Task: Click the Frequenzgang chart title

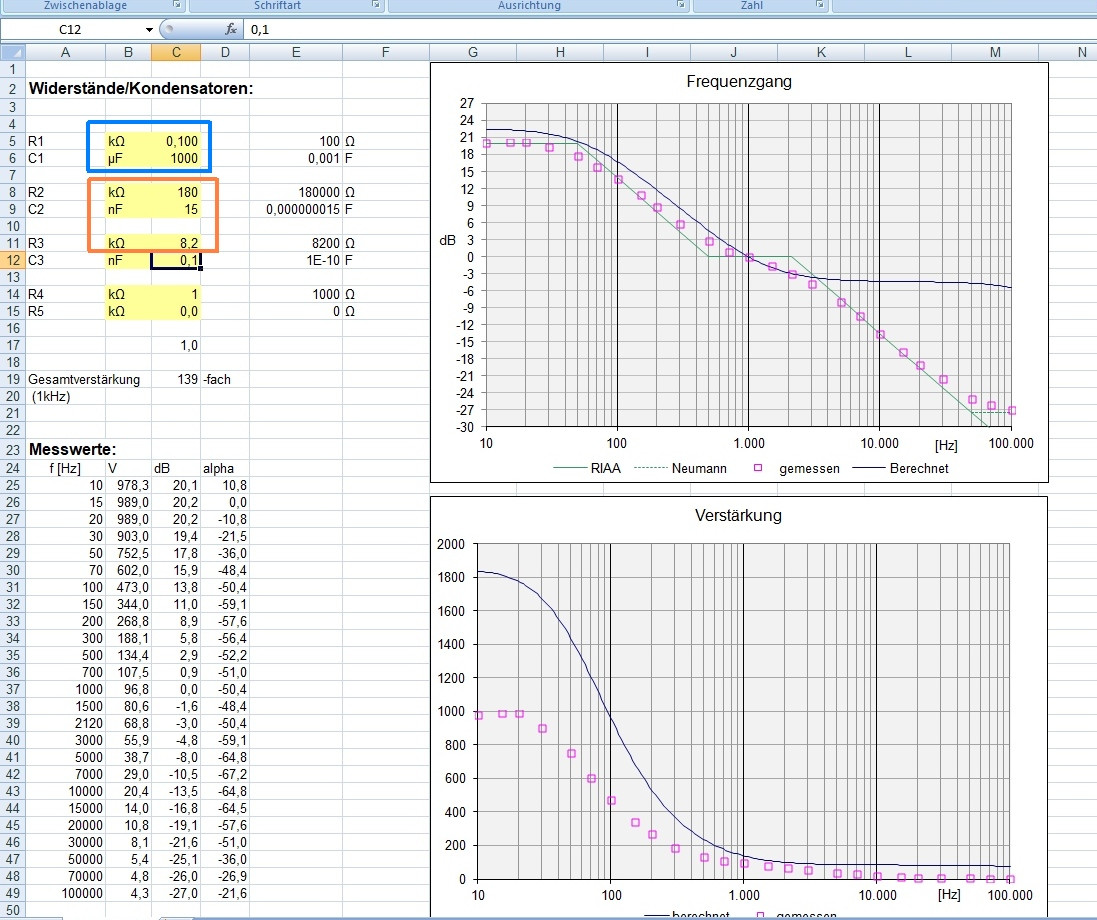Action: [x=739, y=81]
